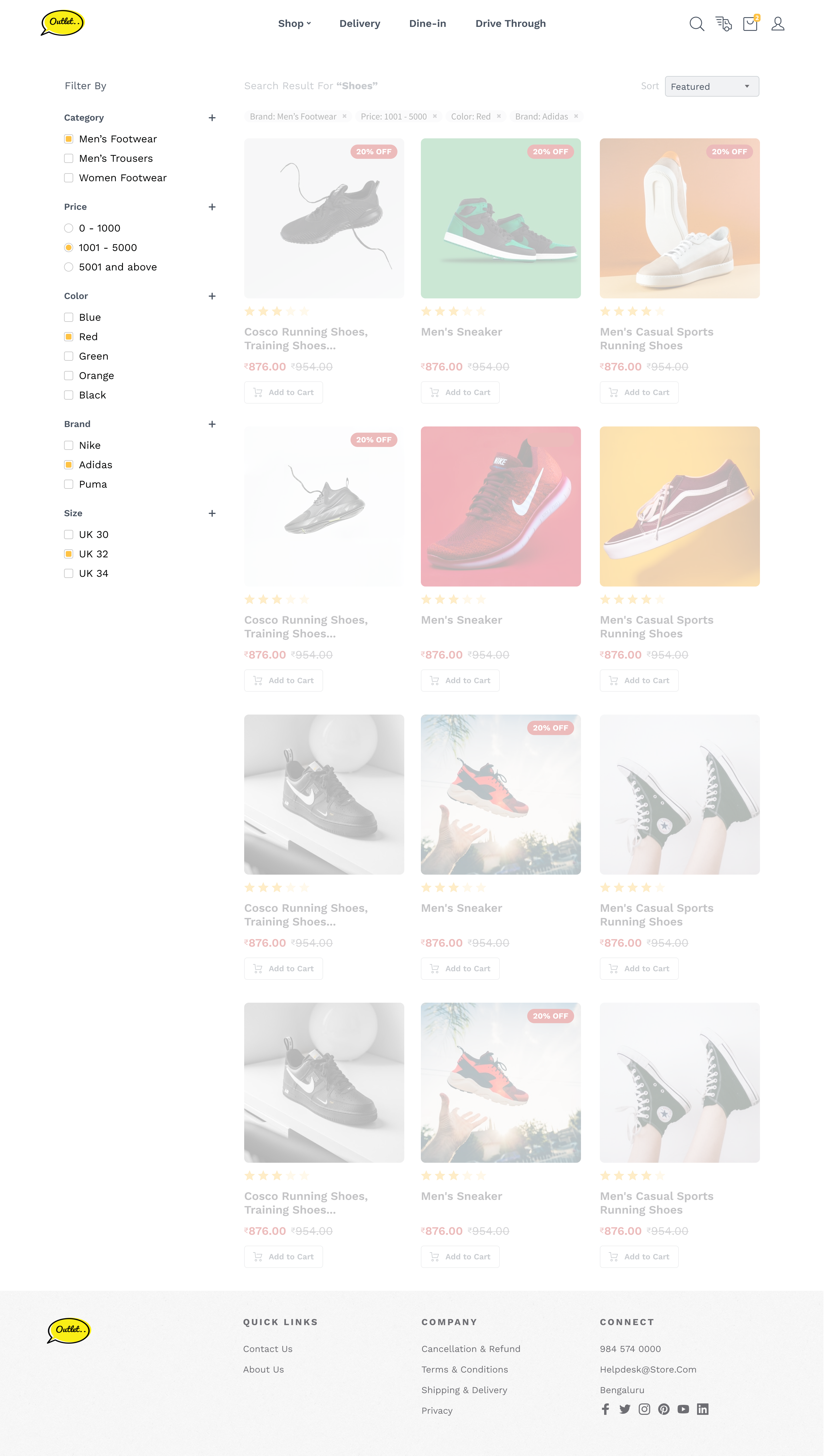Screen dimensions: 824x1456
Task: Open the Drive Through menu item
Action: (510, 24)
